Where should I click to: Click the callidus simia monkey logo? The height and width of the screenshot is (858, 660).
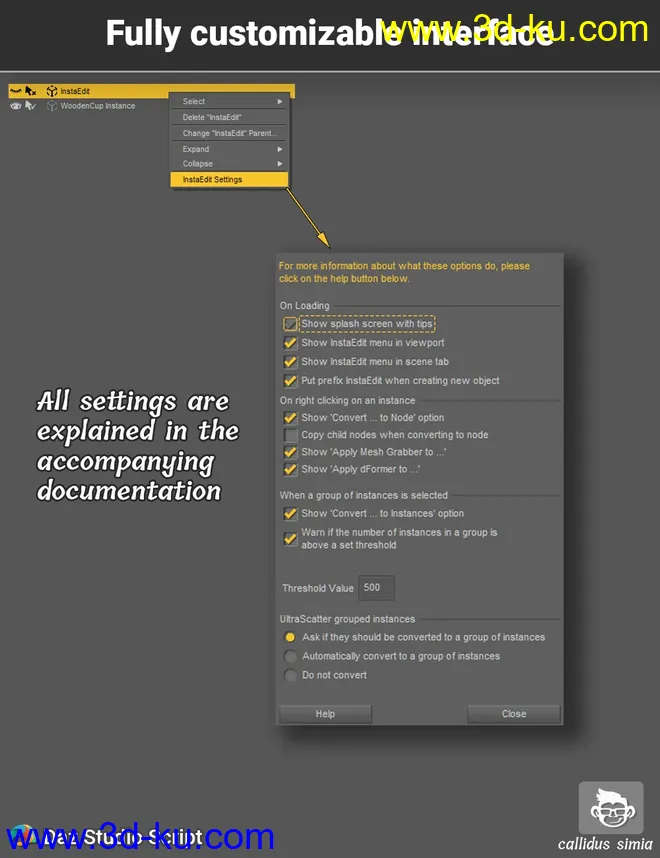click(610, 808)
